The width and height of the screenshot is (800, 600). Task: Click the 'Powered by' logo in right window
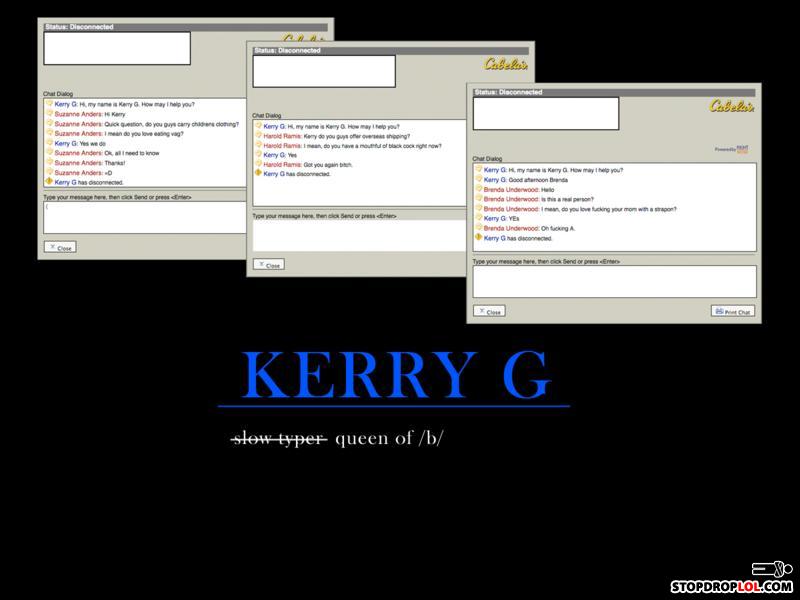(732, 149)
